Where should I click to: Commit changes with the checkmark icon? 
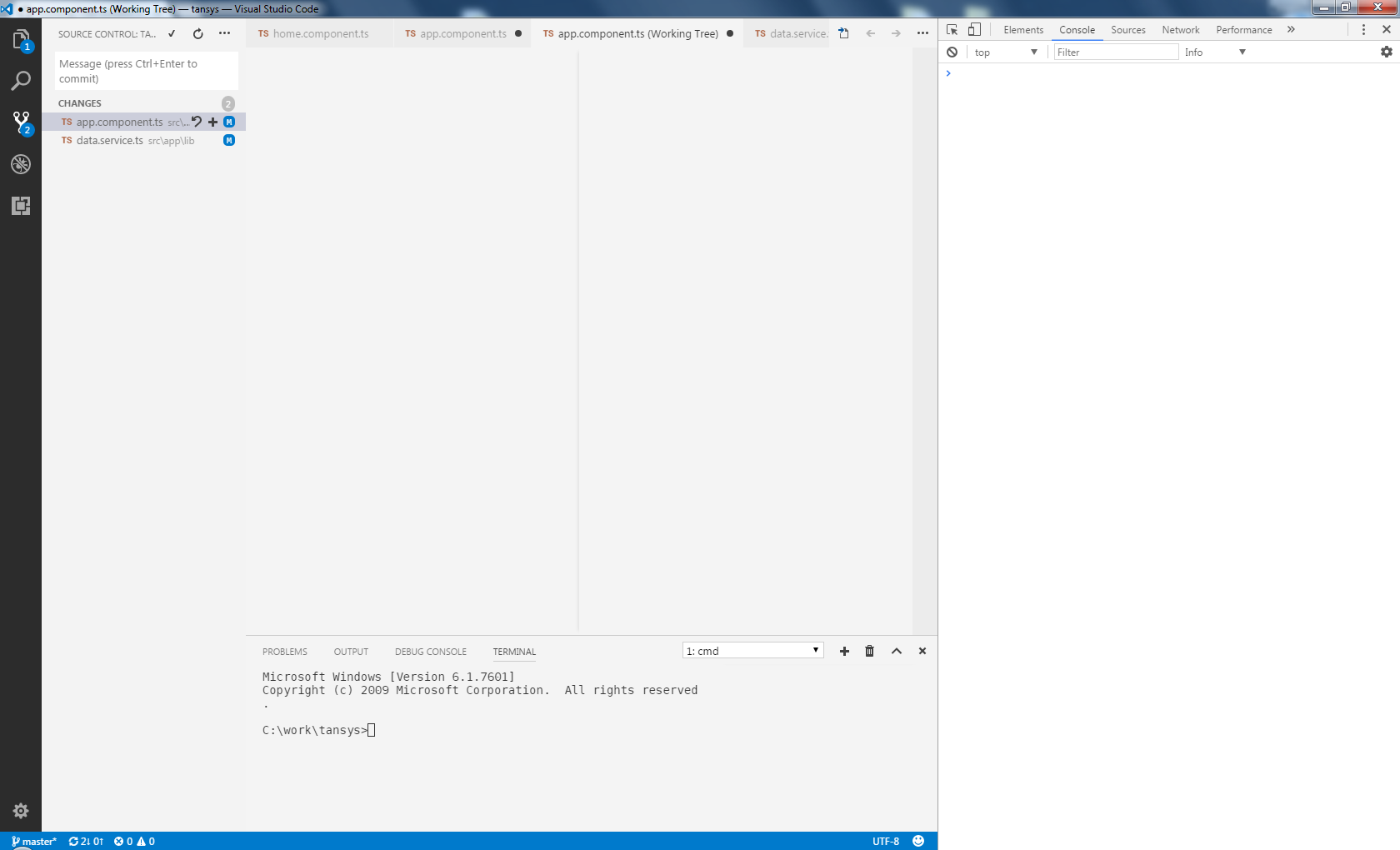click(x=171, y=34)
